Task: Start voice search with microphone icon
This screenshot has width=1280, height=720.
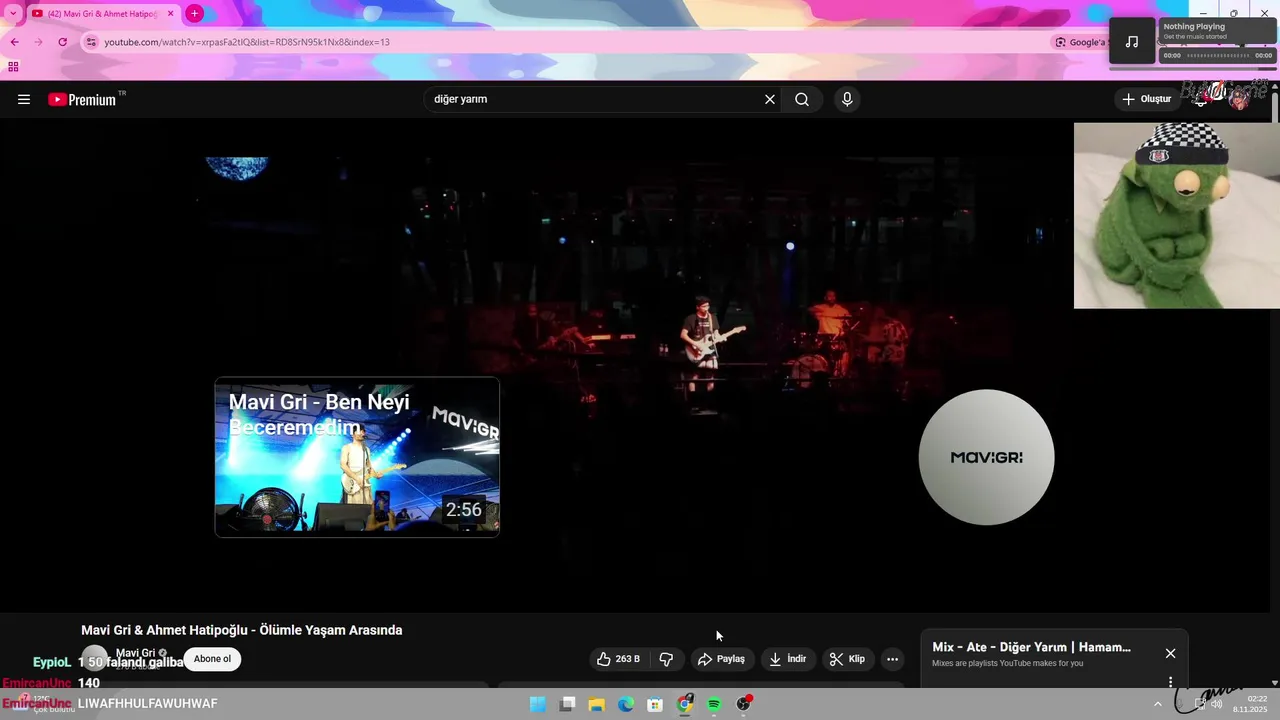Action: click(x=847, y=99)
